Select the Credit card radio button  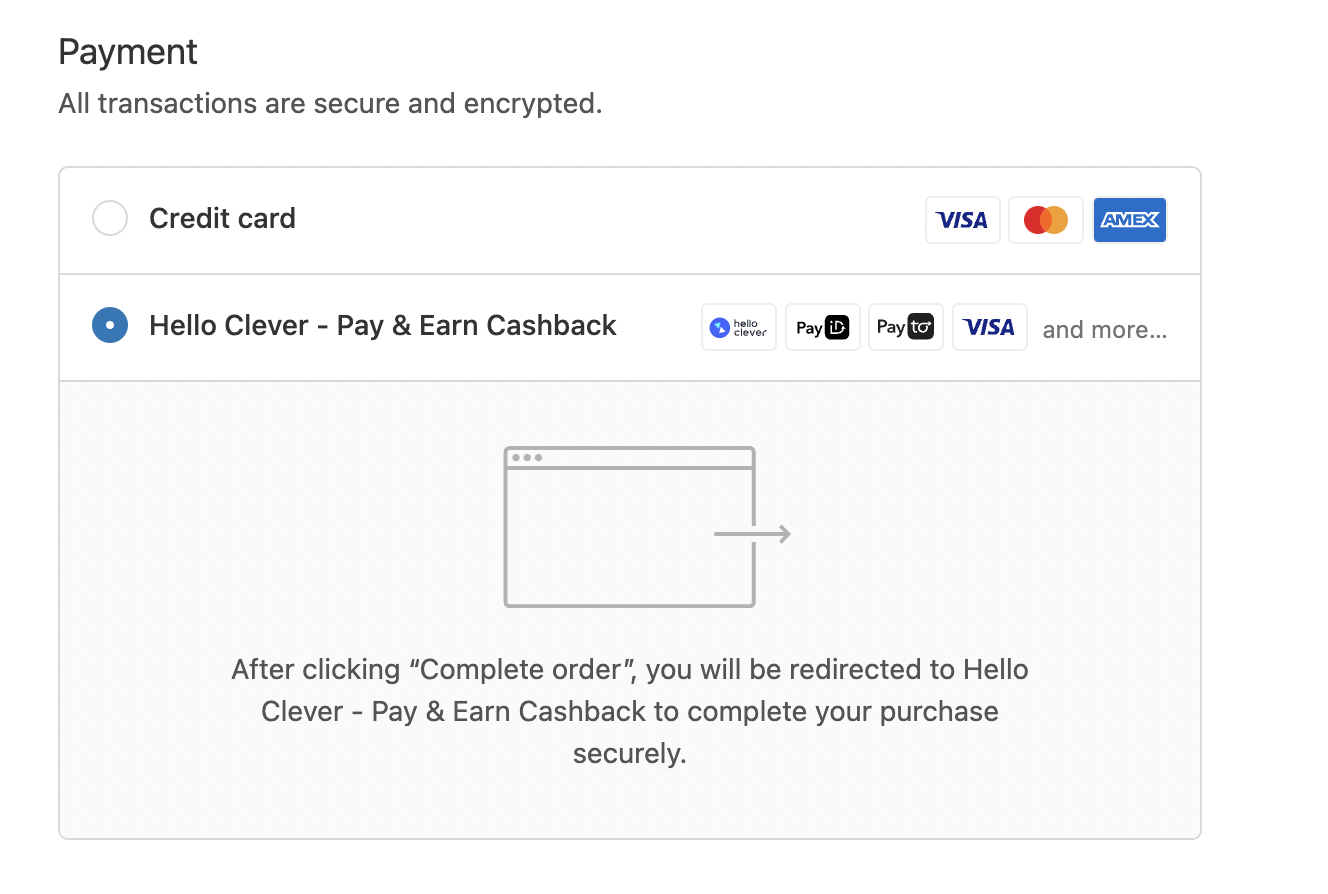[110, 218]
